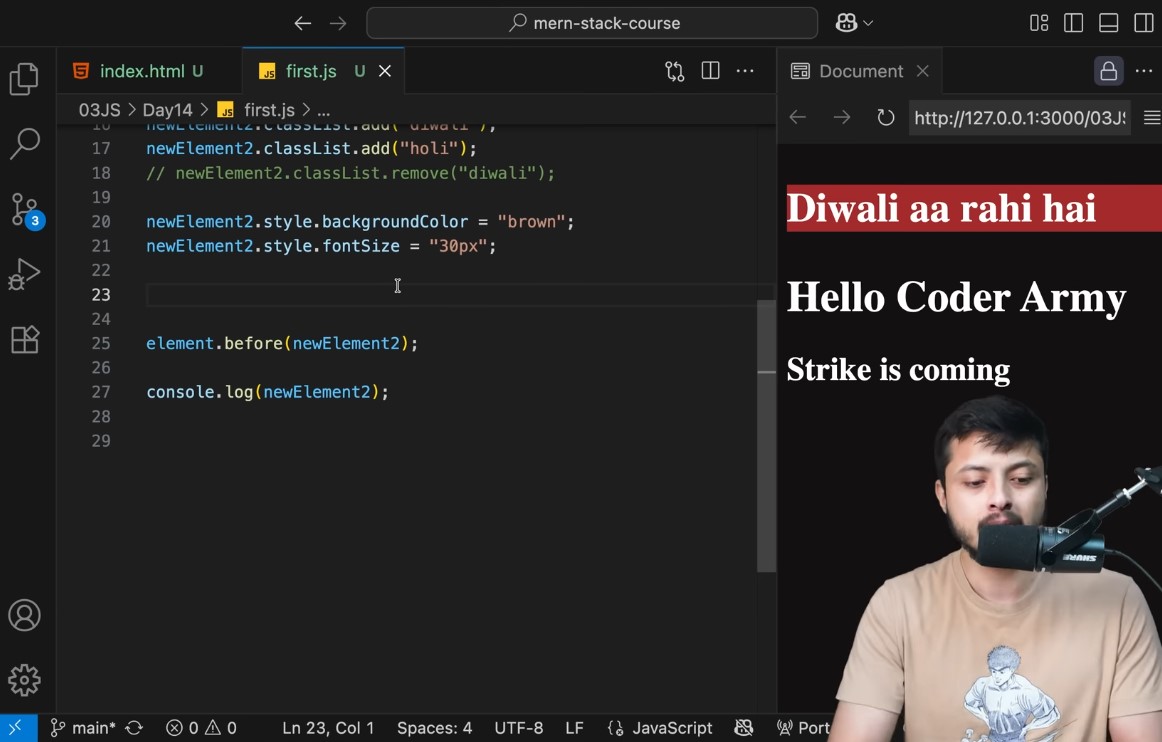This screenshot has height=742, width=1162.
Task: Click the Day14 breadcrumb
Action: [x=167, y=110]
